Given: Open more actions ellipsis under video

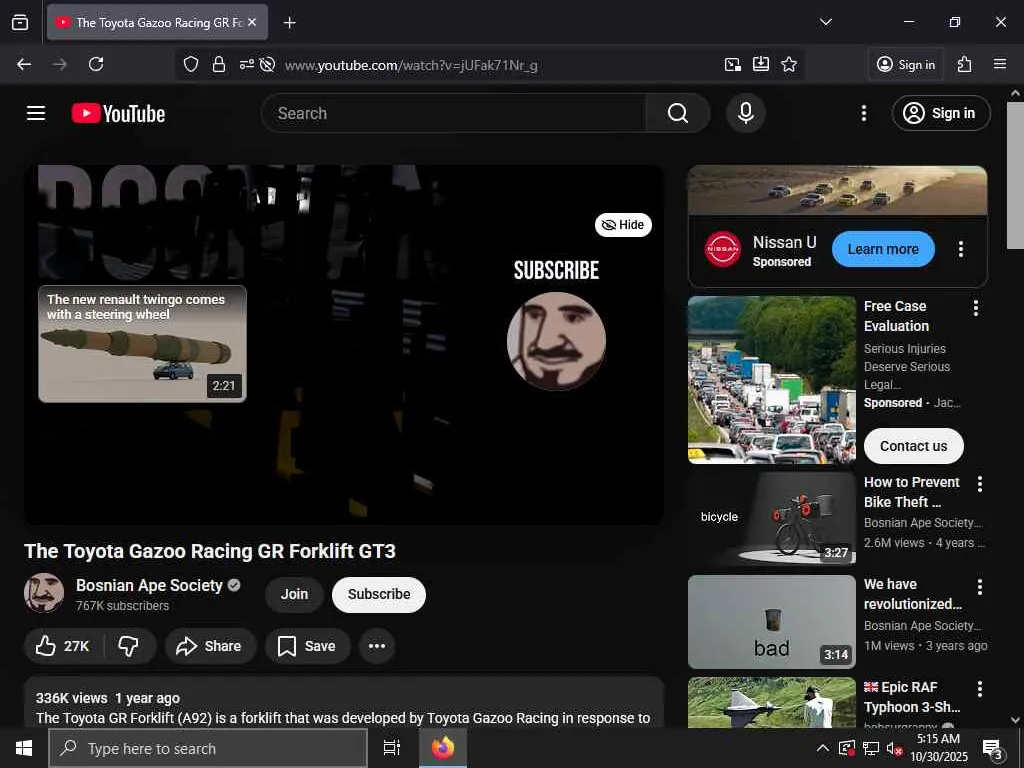Looking at the screenshot, I should (377, 646).
